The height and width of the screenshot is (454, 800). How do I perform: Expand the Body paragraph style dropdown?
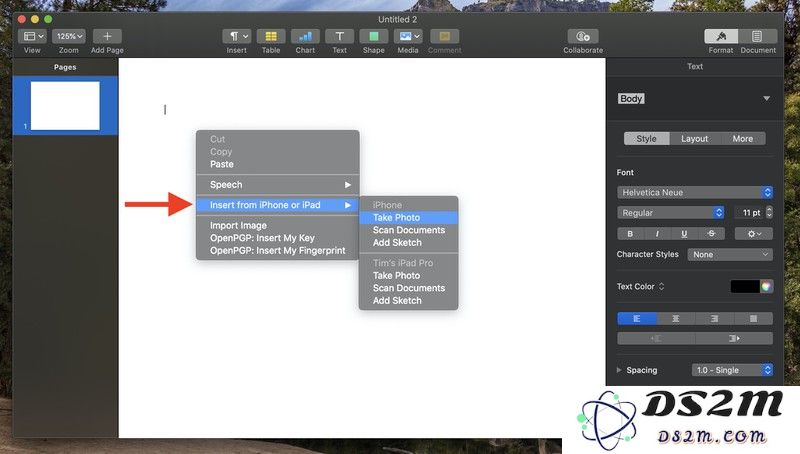tap(766, 98)
